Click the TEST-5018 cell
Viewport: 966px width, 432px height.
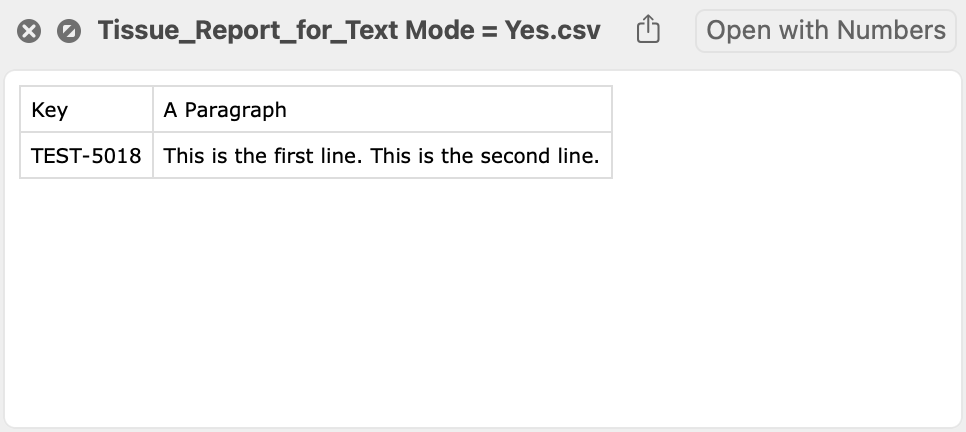[86, 156]
